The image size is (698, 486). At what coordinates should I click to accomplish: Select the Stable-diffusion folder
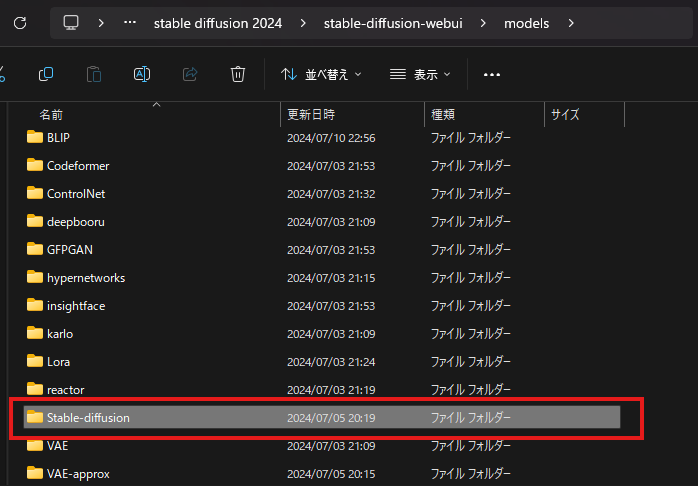click(88, 417)
